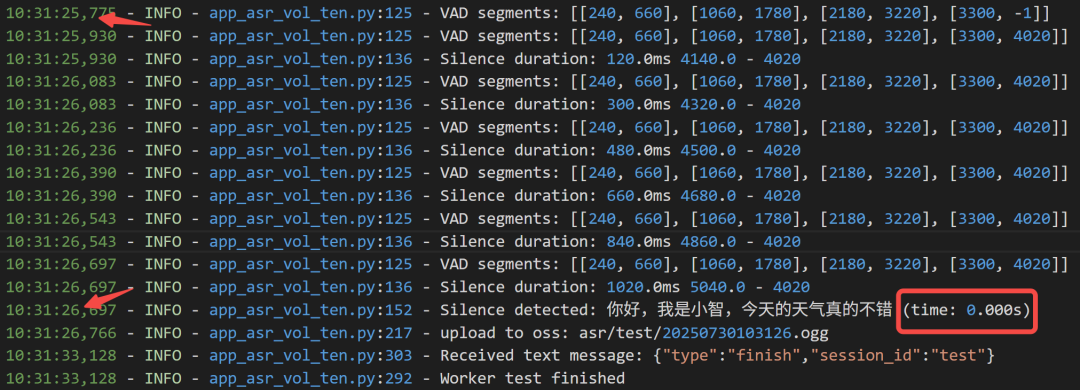The width and height of the screenshot is (1080, 390).
Task: Click the first 10:31:33,128 timestamp
Action: click(61, 356)
